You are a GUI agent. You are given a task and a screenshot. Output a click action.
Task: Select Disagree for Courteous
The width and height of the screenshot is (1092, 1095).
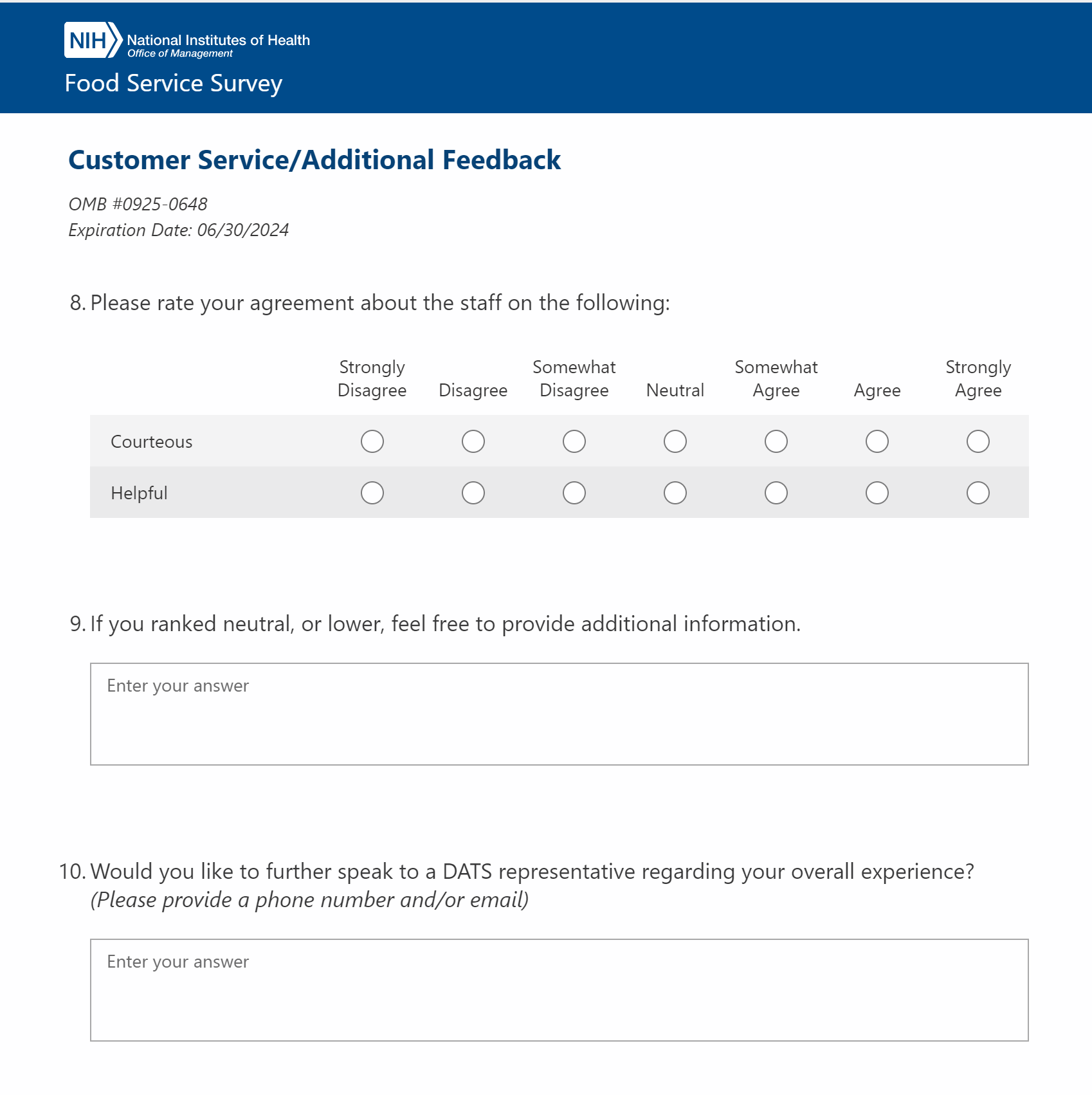473,441
